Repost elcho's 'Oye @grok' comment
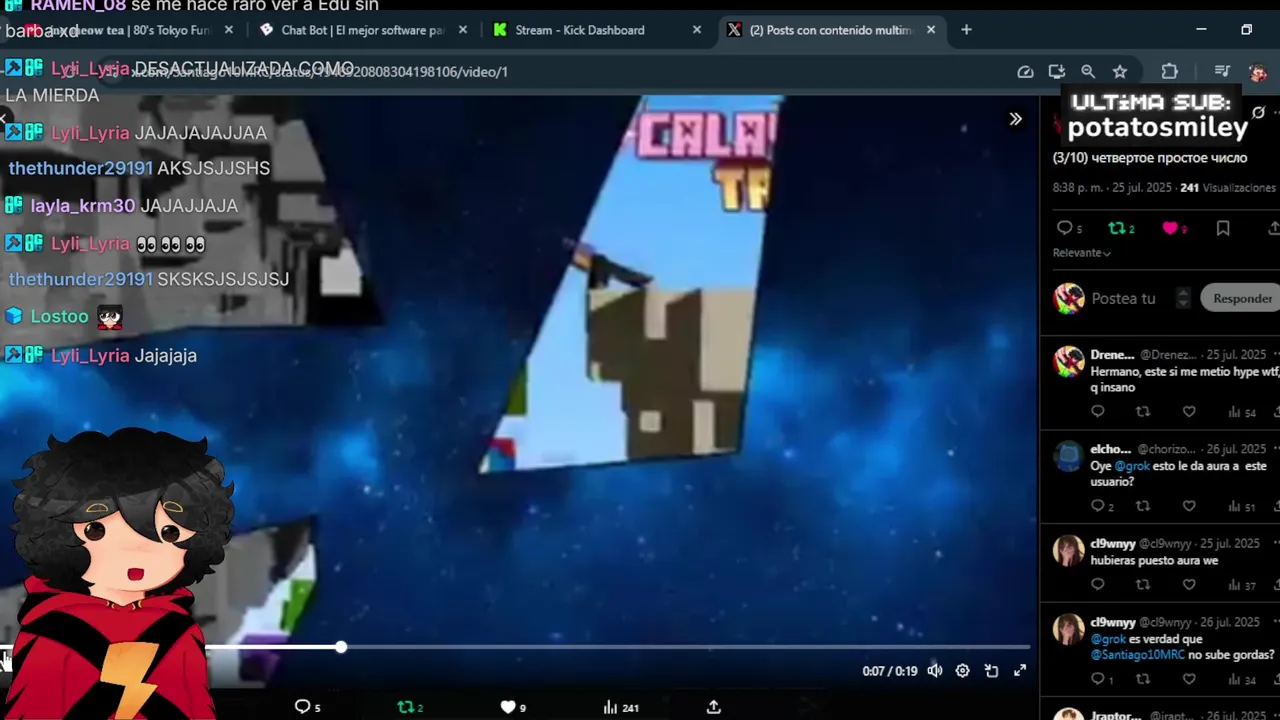 (x=1143, y=506)
